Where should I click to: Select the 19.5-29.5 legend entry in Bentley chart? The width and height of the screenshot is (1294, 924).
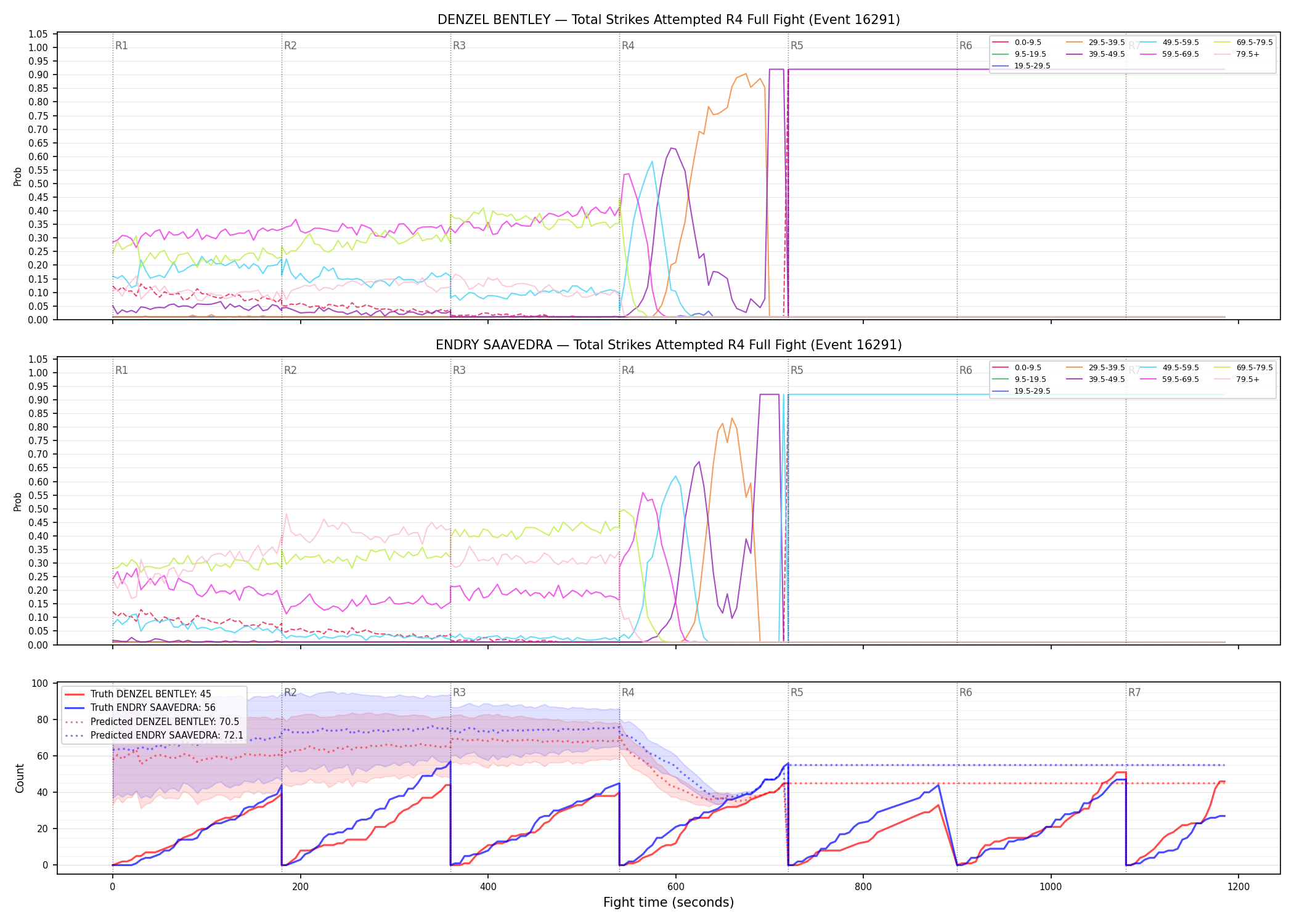1022,66
